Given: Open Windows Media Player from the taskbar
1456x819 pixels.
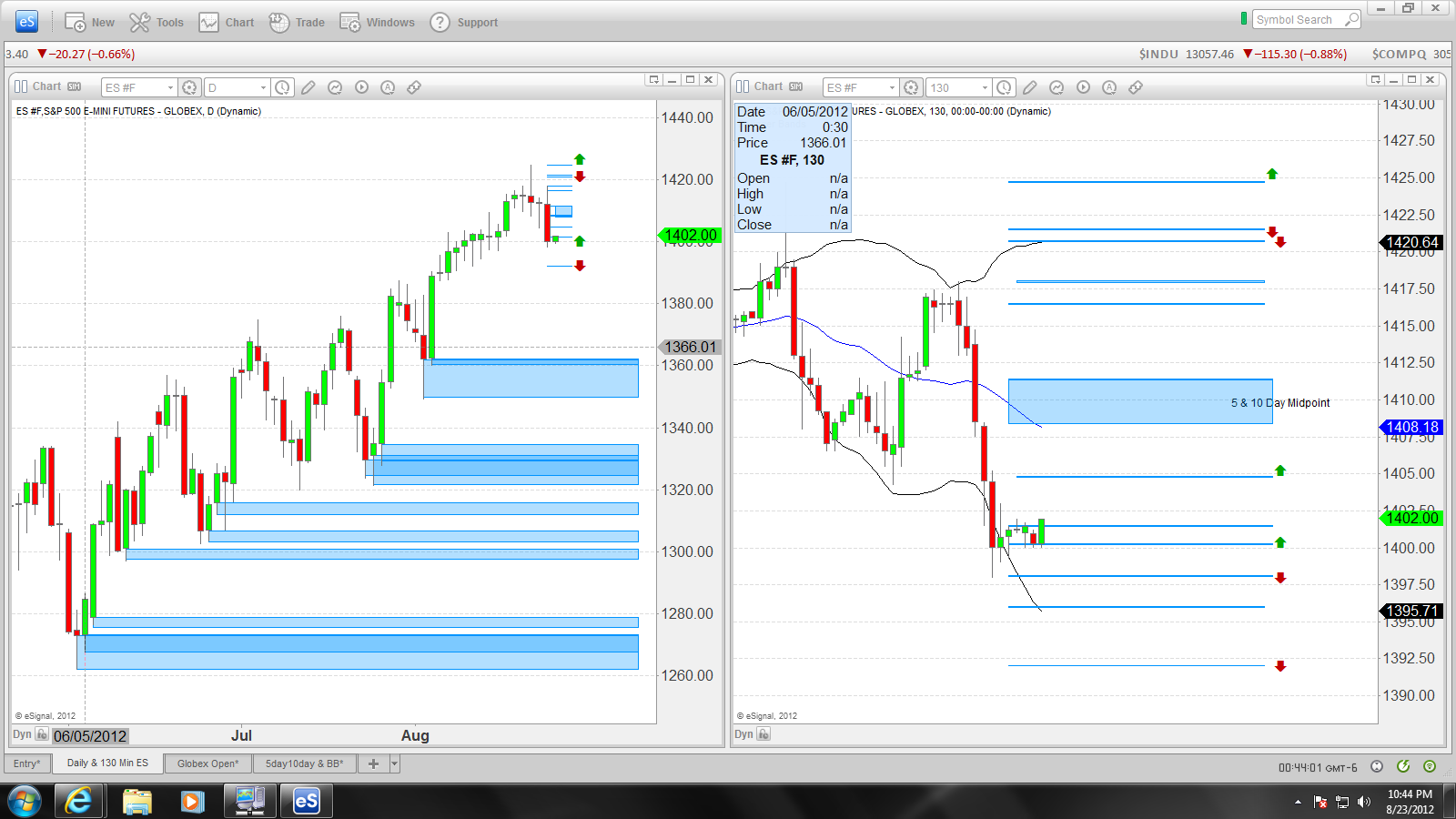Looking at the screenshot, I should click(192, 801).
